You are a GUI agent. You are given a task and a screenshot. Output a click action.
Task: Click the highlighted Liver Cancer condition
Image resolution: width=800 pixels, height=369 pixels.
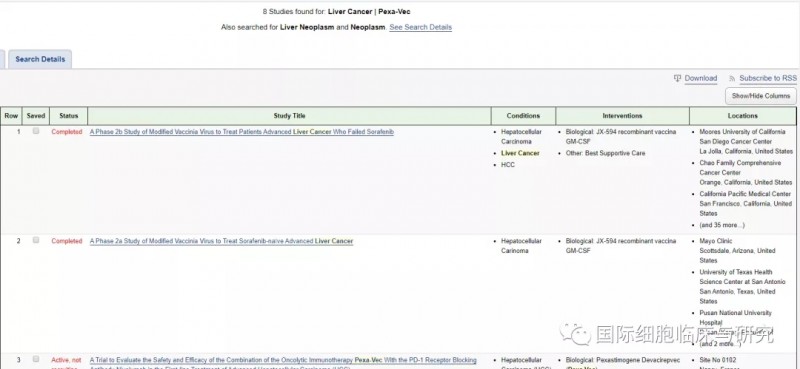pyautogui.click(x=520, y=153)
